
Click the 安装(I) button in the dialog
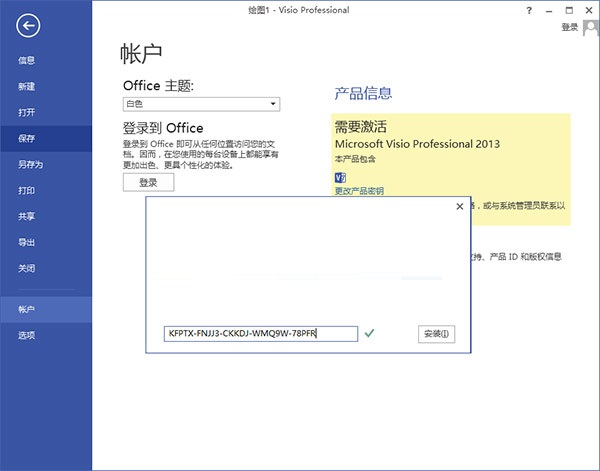click(x=436, y=334)
